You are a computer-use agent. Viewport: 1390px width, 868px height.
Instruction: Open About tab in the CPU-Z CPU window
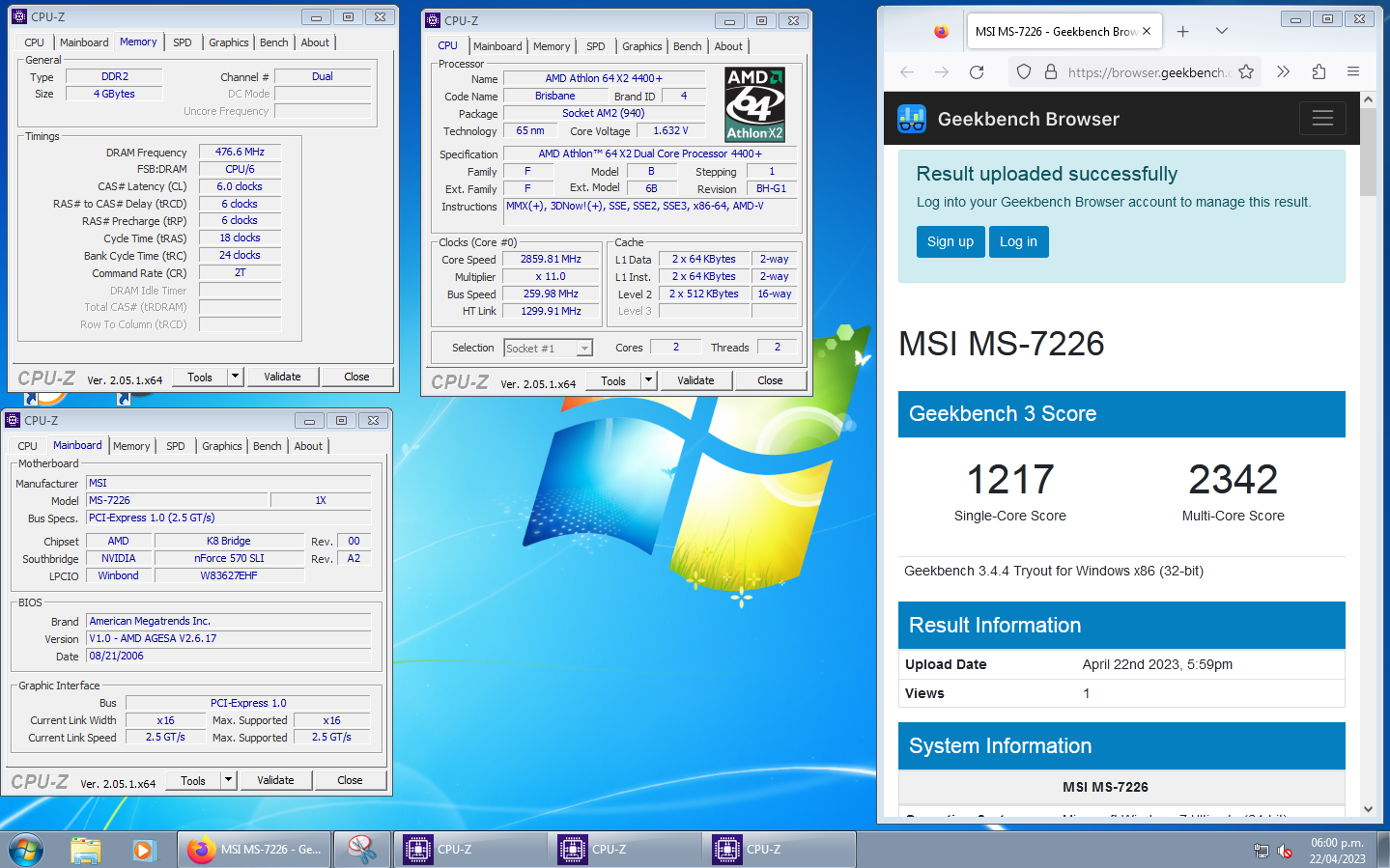click(x=729, y=46)
